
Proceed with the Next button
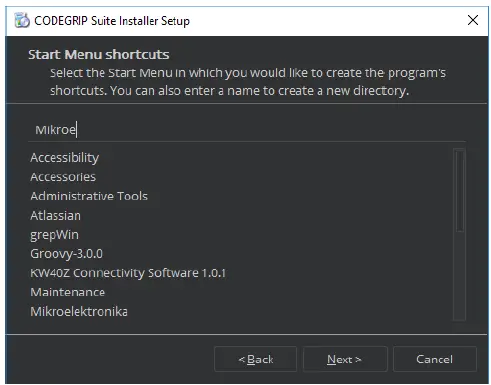pos(345,359)
